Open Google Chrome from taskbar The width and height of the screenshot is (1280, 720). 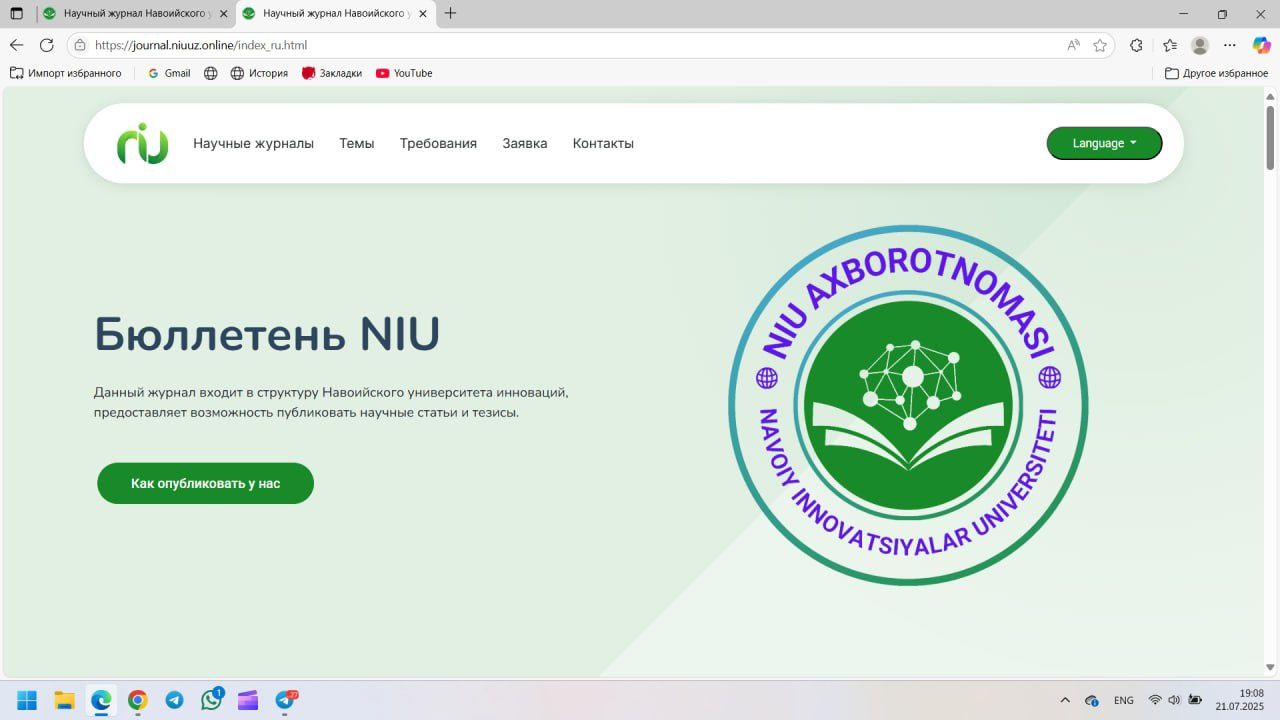pos(138,700)
